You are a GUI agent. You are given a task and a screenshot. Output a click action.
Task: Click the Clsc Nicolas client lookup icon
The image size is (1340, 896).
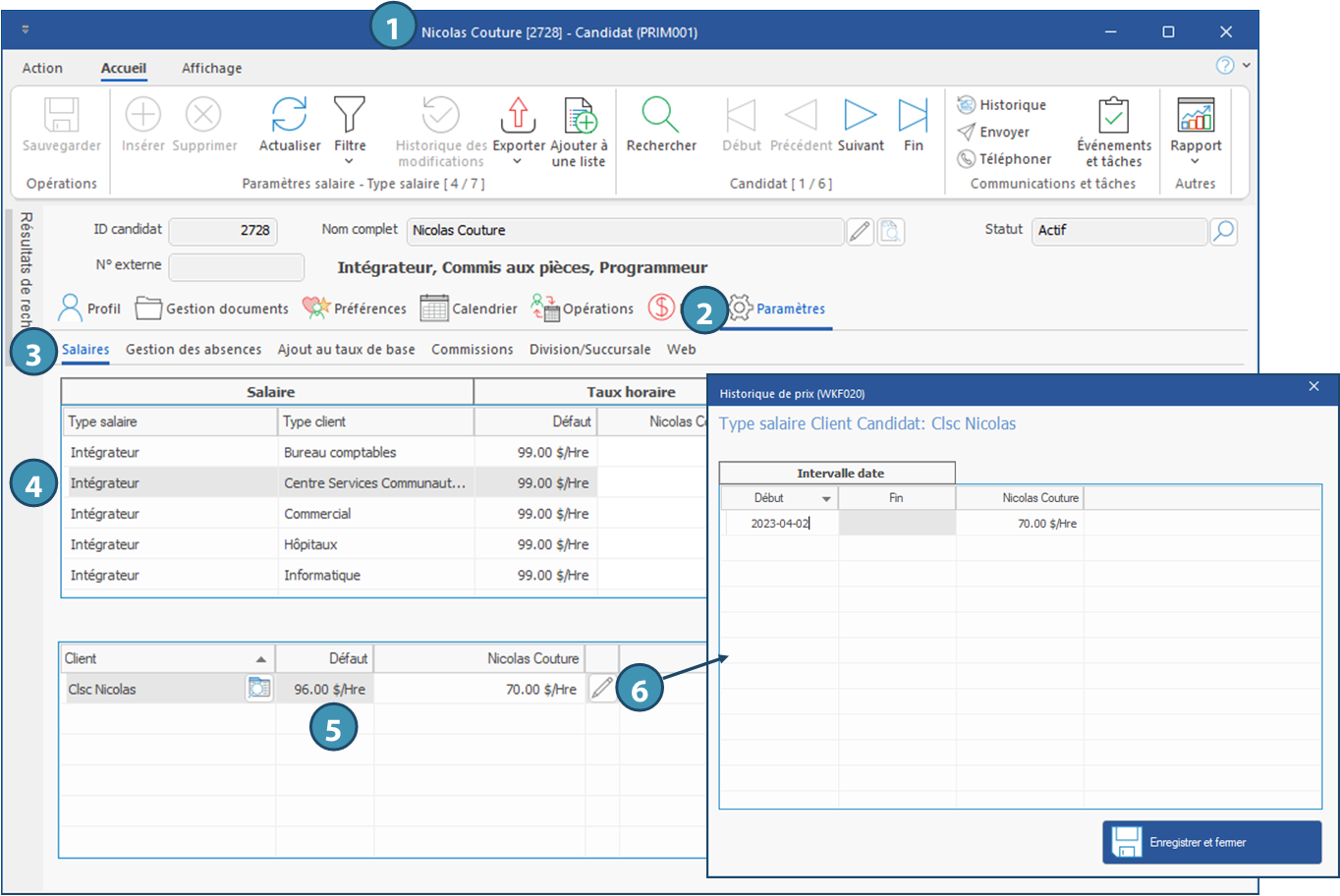coord(258,689)
